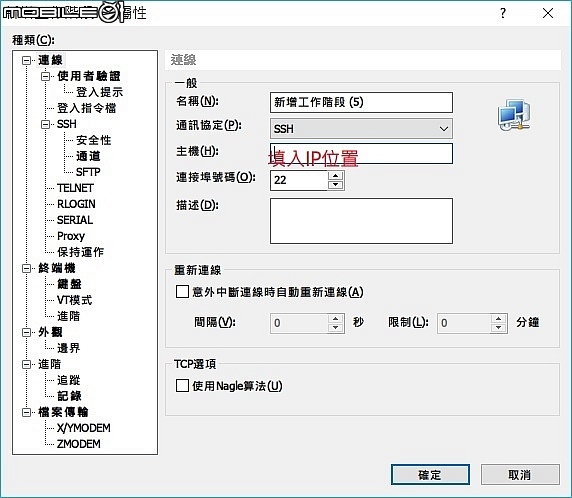
Task: Increase the 間隔 seconds value
Action: pos(335,319)
